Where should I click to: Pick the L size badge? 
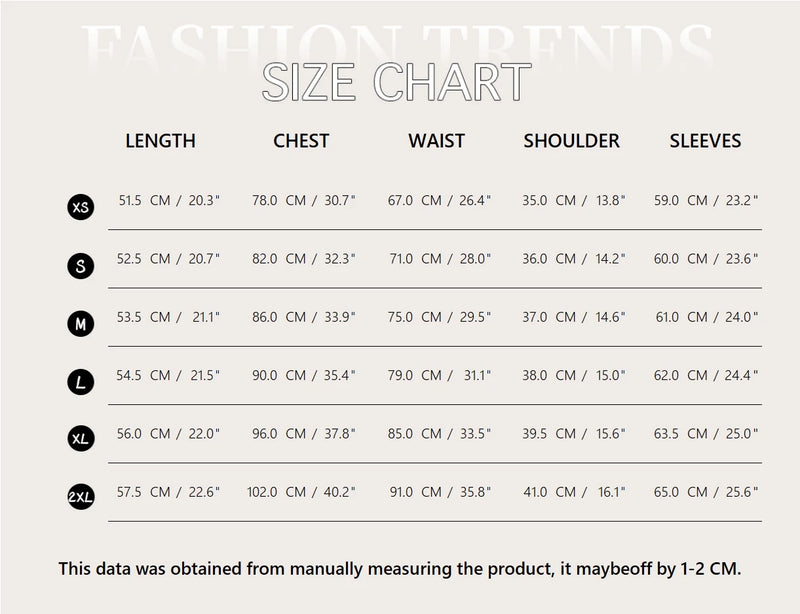click(x=81, y=381)
